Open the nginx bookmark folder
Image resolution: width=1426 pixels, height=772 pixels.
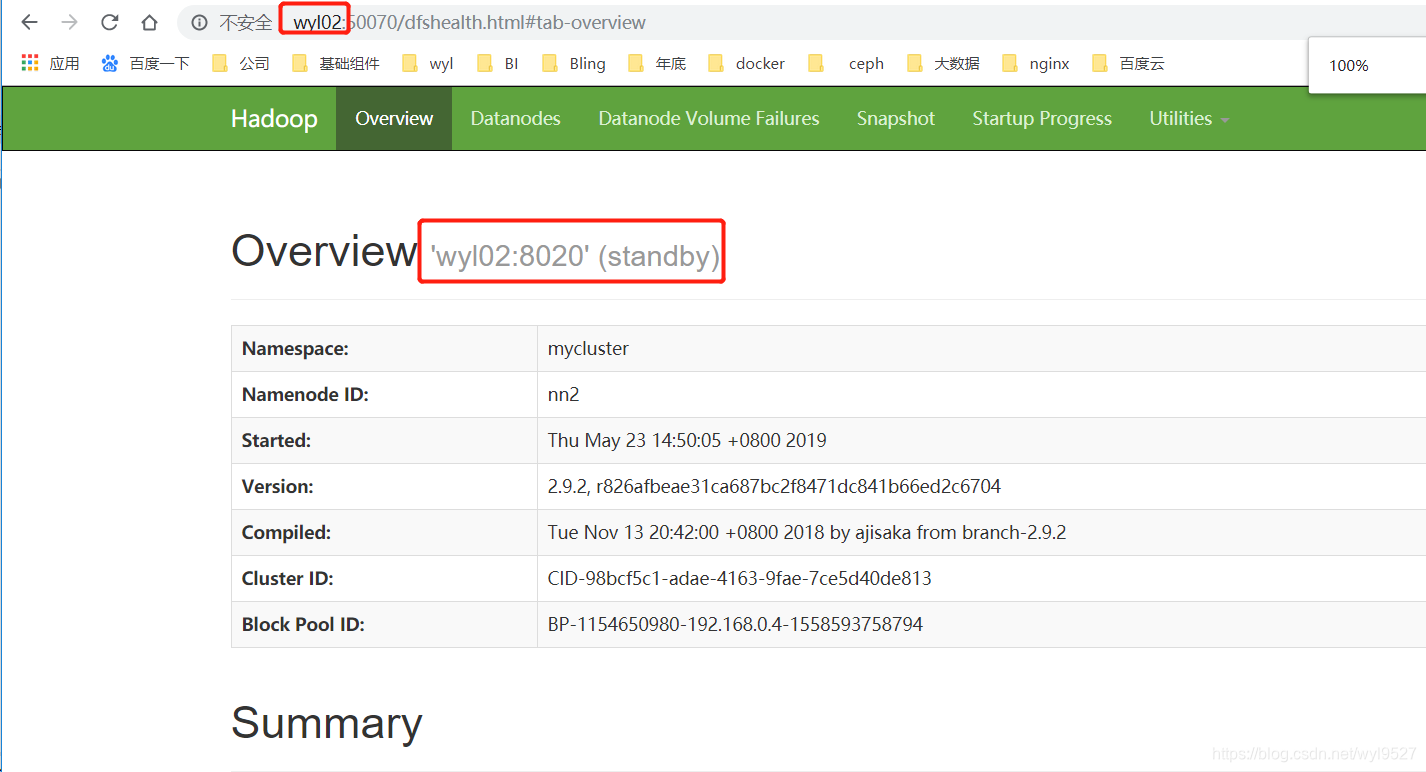[1035, 63]
